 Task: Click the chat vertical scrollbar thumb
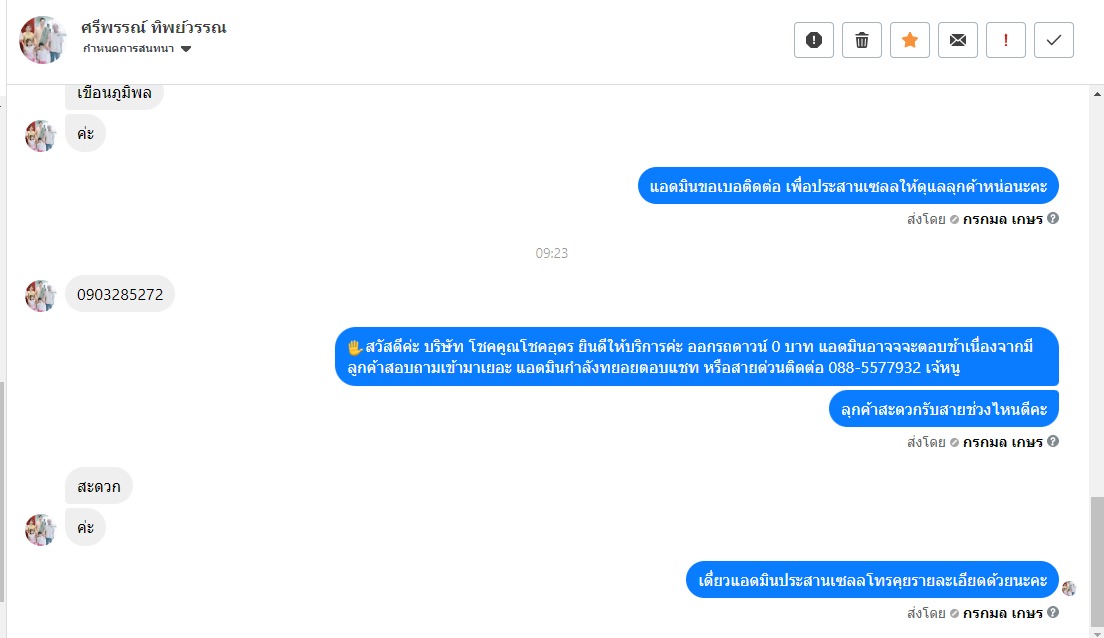coord(1097,561)
